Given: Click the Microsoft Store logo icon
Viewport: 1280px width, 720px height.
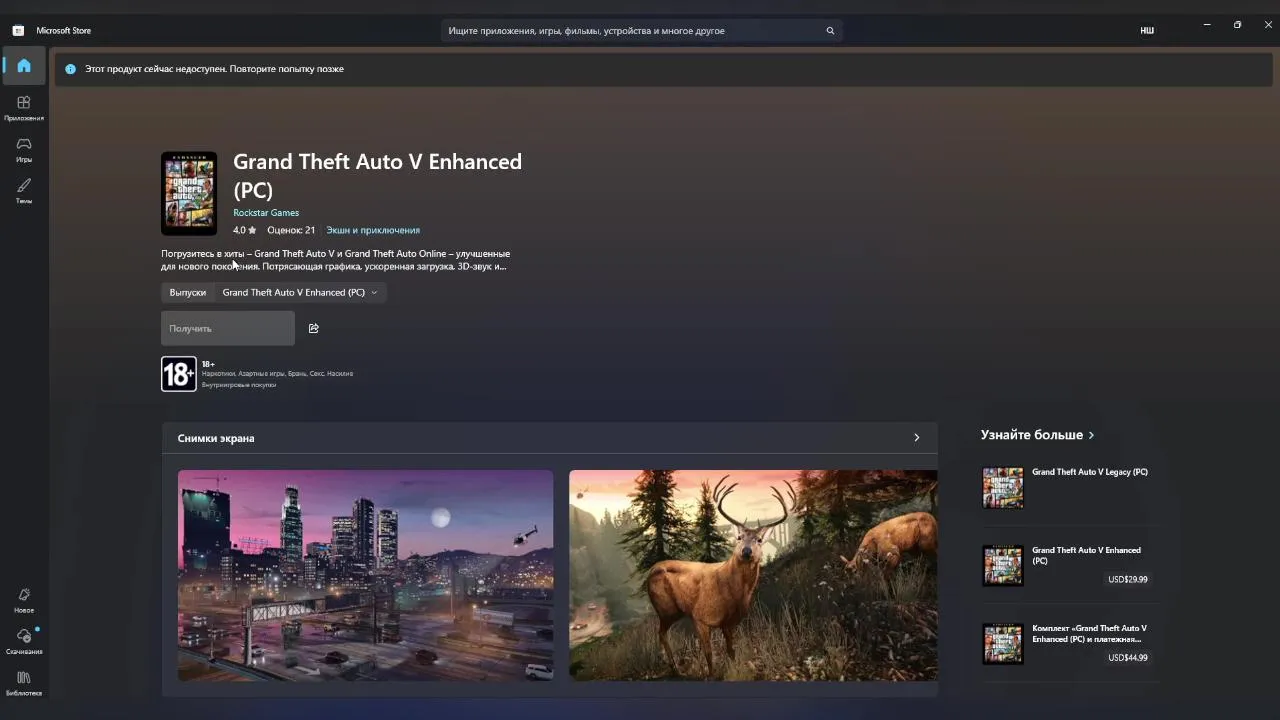Looking at the screenshot, I should click(x=18, y=31).
